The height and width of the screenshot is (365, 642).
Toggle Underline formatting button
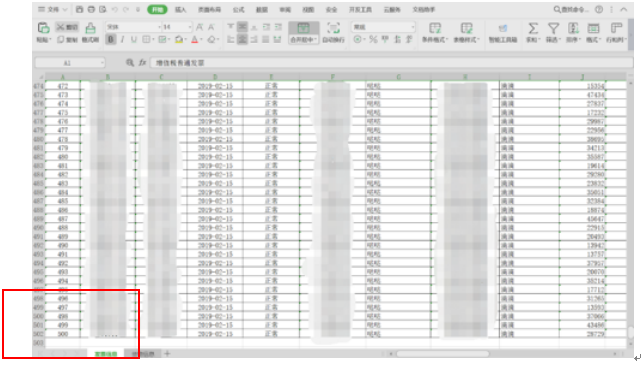(x=133, y=40)
